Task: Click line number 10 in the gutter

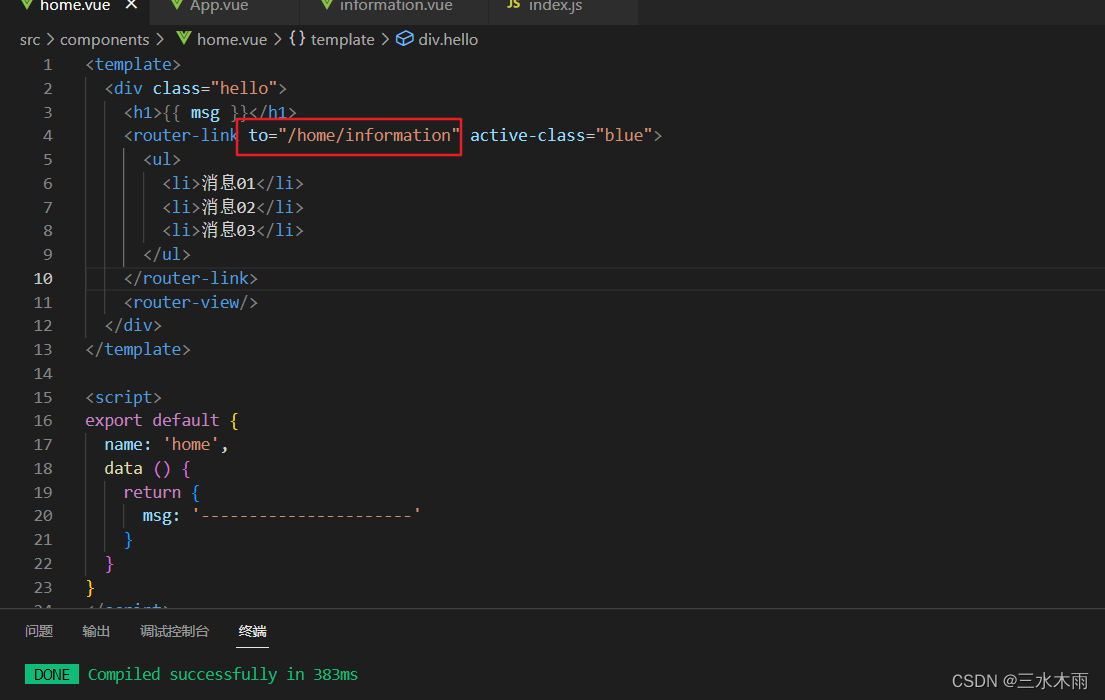Action: pyautogui.click(x=43, y=278)
